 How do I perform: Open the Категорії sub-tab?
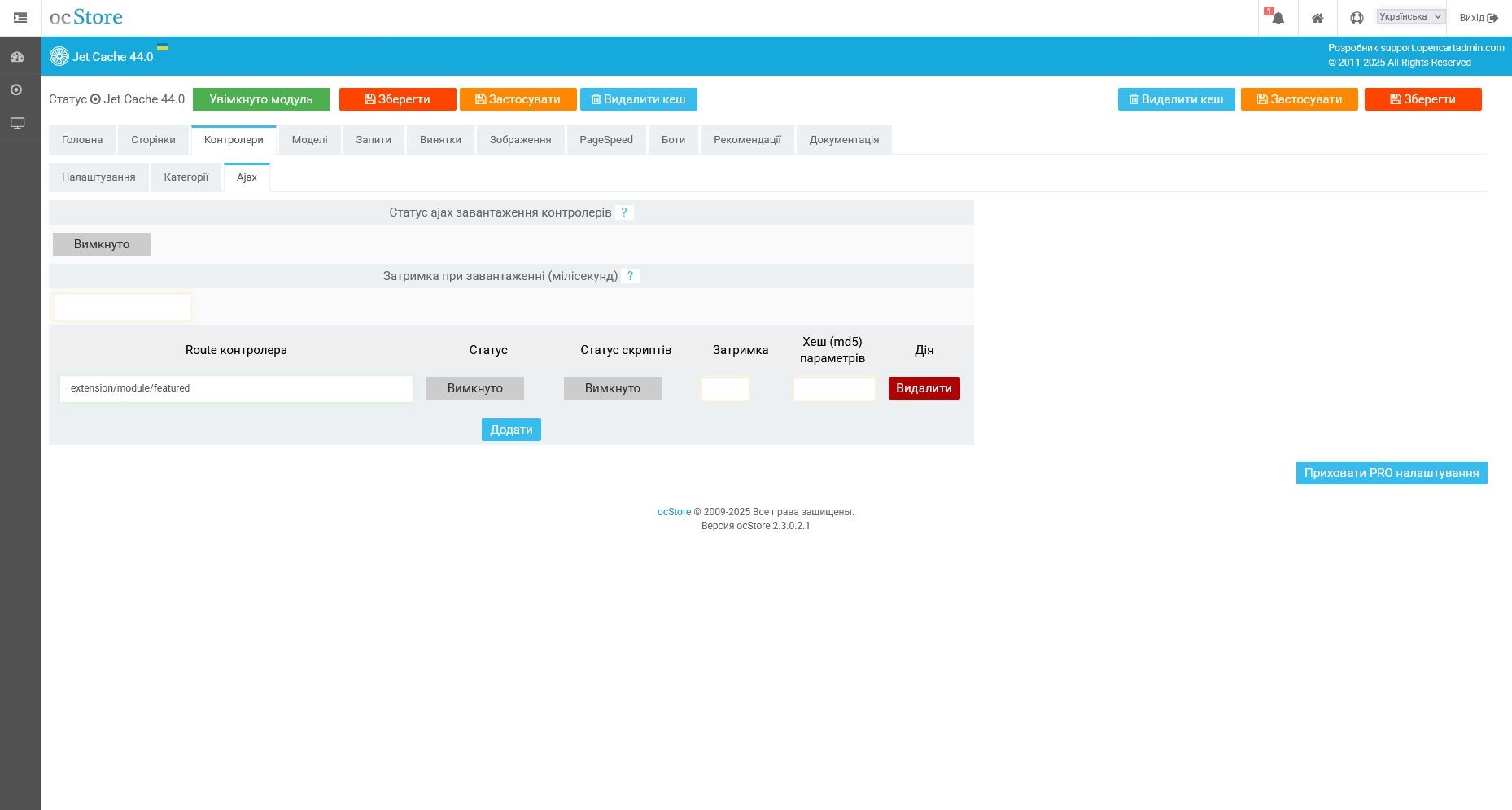pos(186,177)
